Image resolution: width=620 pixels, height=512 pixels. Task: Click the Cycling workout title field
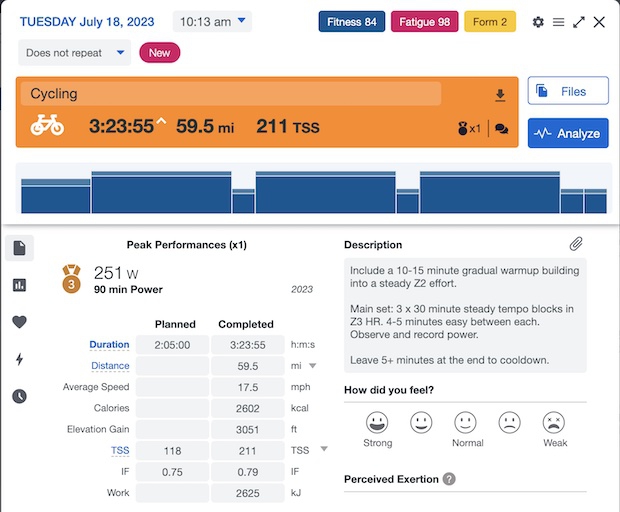click(231, 94)
